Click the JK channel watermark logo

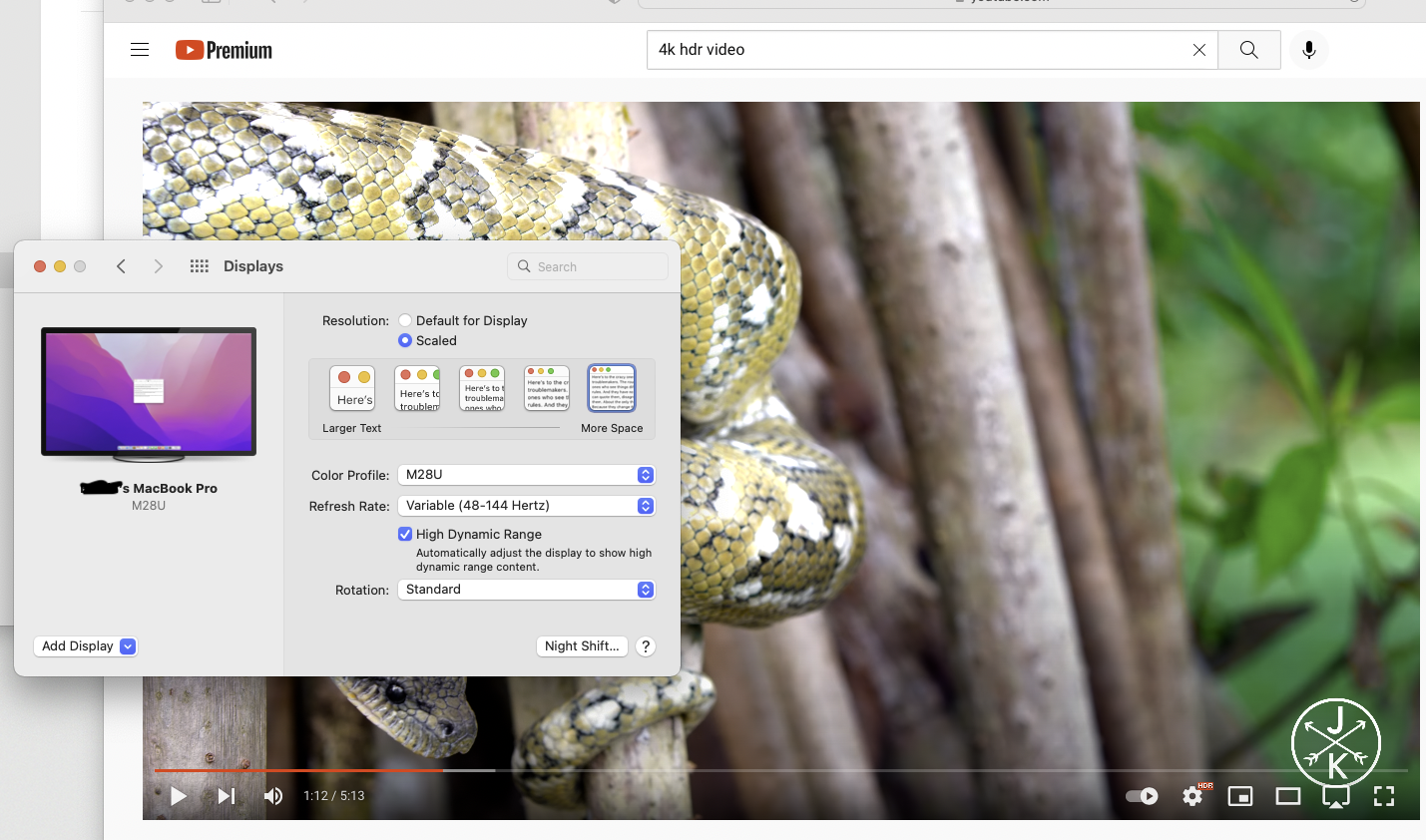[x=1336, y=743]
